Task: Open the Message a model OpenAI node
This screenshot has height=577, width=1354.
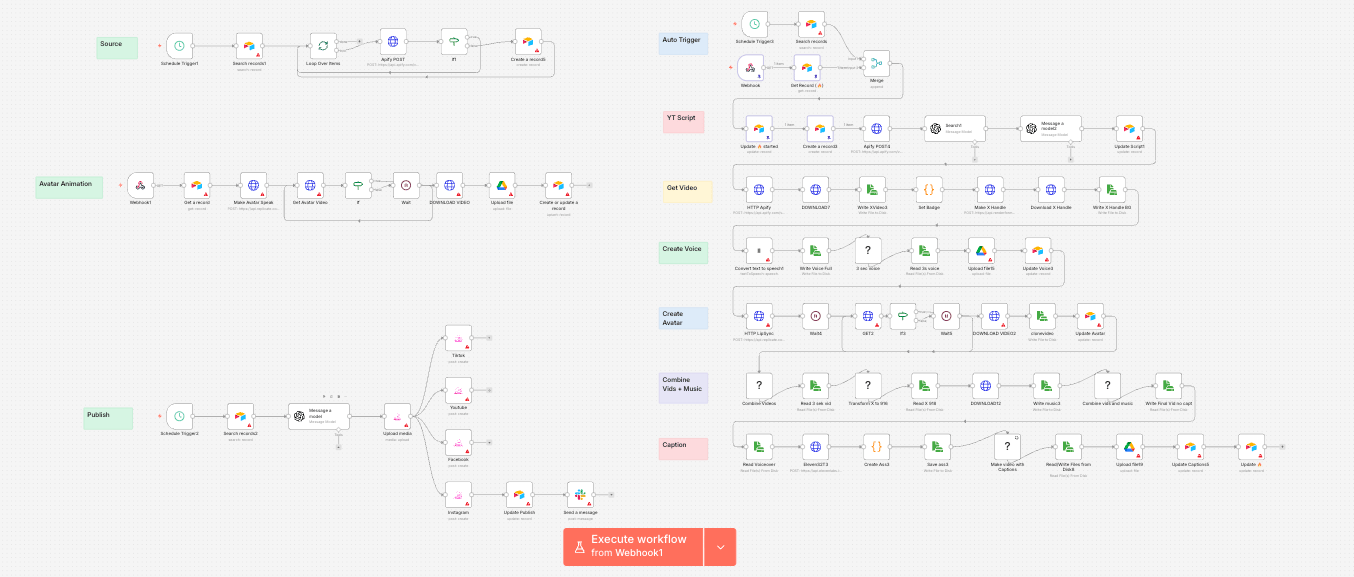Action: point(319,414)
